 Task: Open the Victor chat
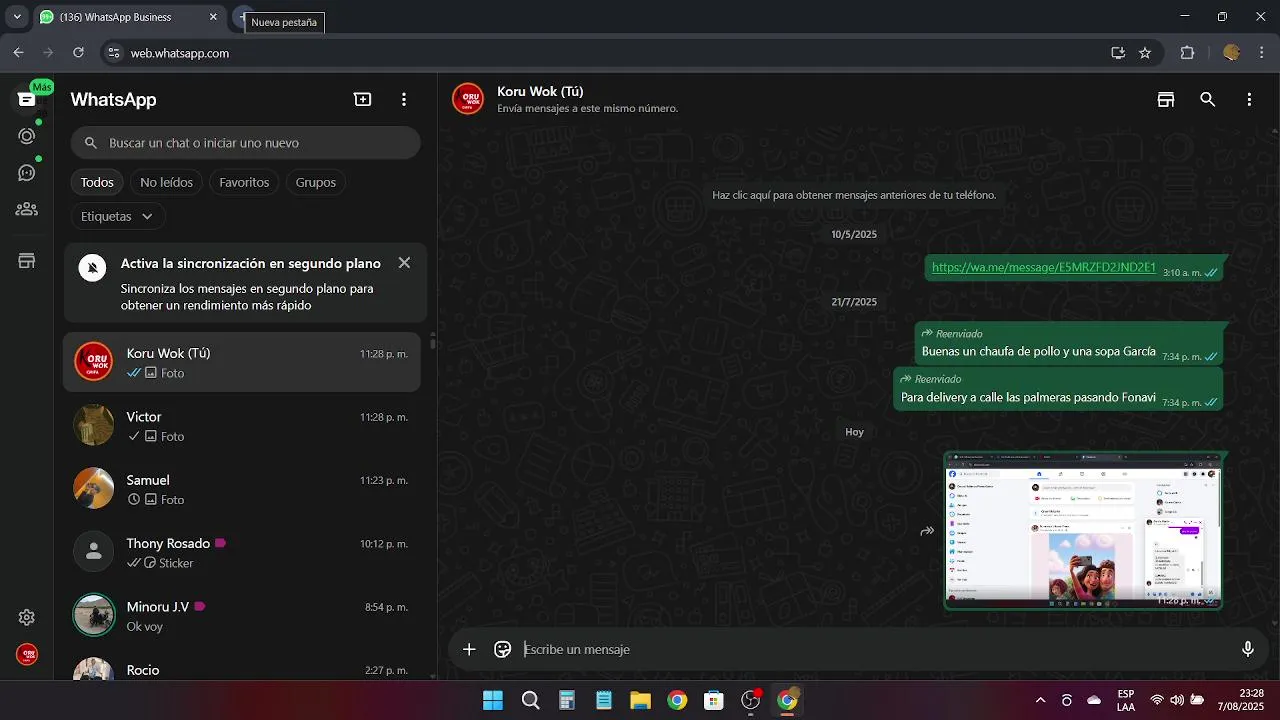[x=242, y=426]
